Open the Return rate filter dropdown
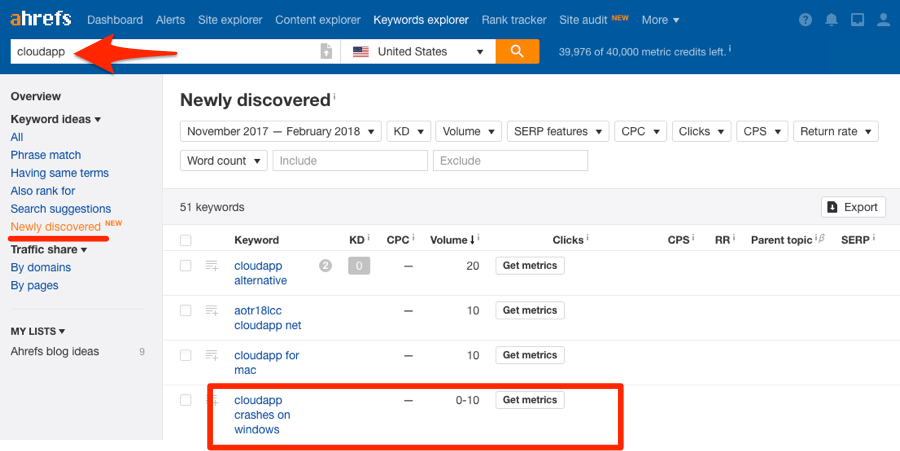 coord(836,131)
